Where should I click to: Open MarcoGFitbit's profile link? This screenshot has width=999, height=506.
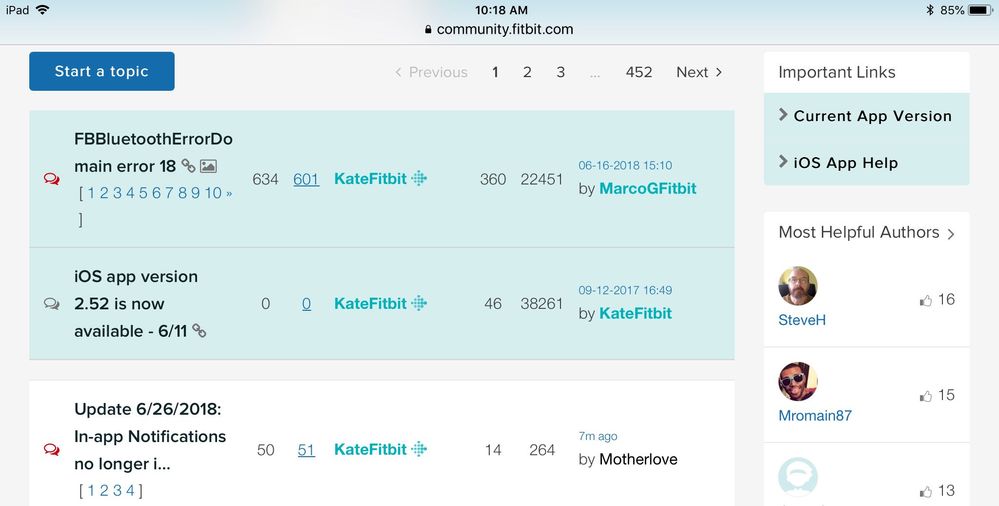[x=647, y=189]
